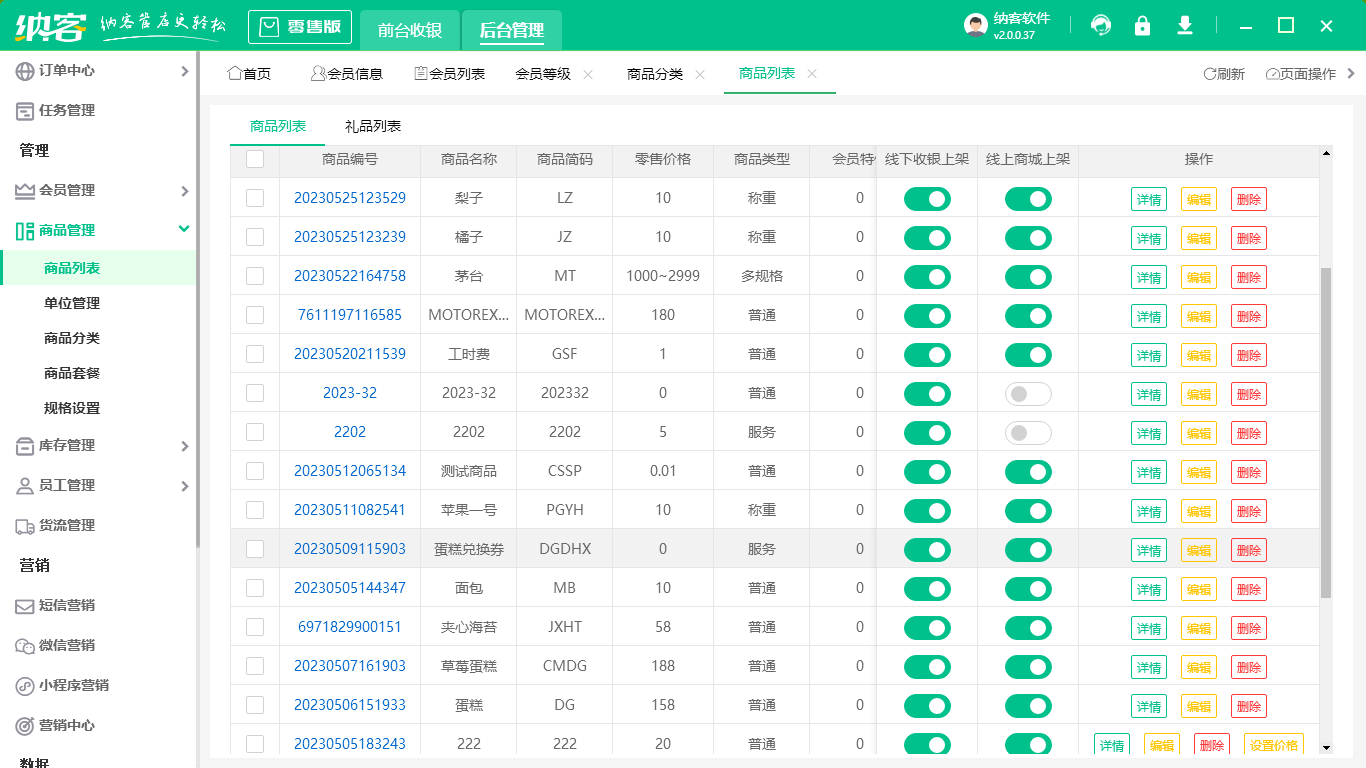Disable 线下收银上架 switch for 梨子
Screen dimensions: 1366x768
[926, 199]
